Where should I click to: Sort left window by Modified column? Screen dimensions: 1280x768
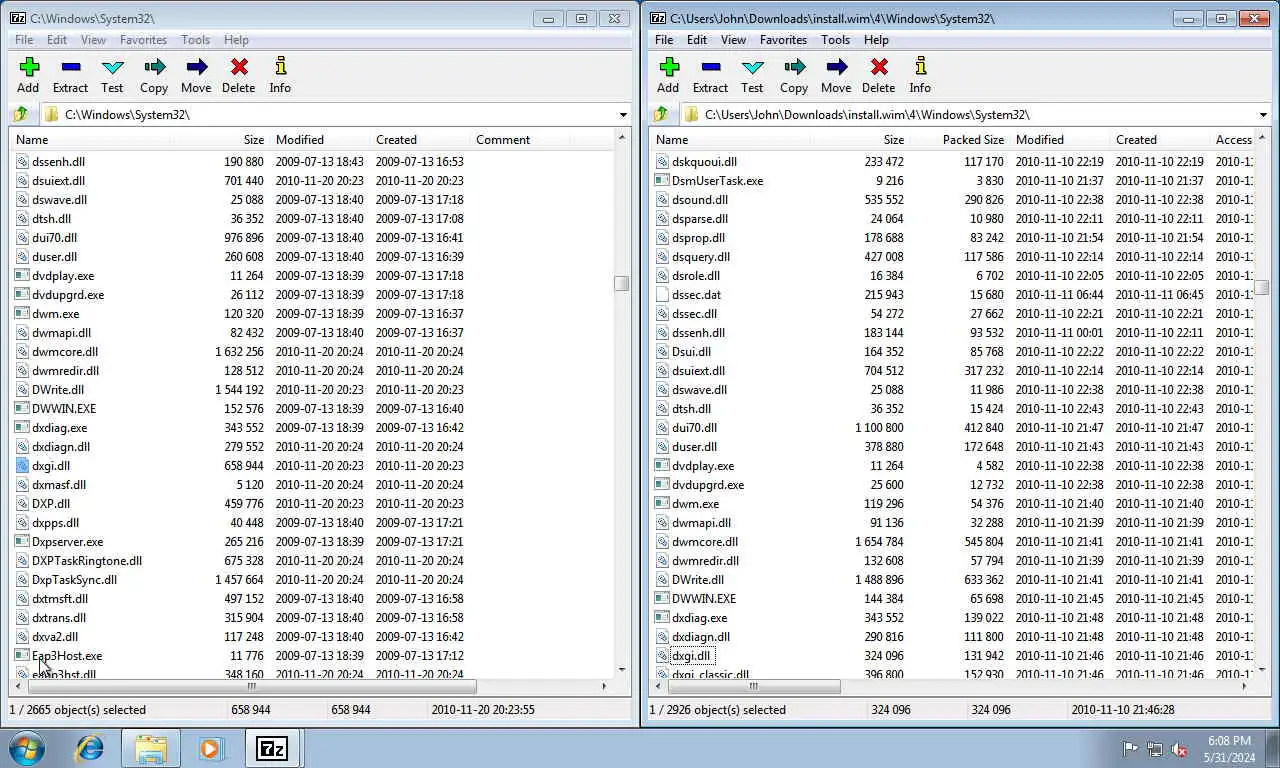320,140
